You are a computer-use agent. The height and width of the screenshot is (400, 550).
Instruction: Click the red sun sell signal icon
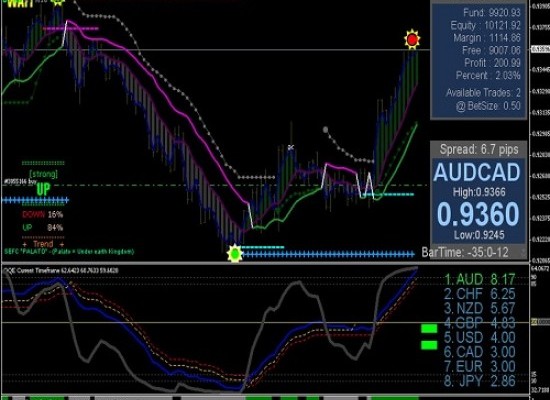click(x=412, y=39)
